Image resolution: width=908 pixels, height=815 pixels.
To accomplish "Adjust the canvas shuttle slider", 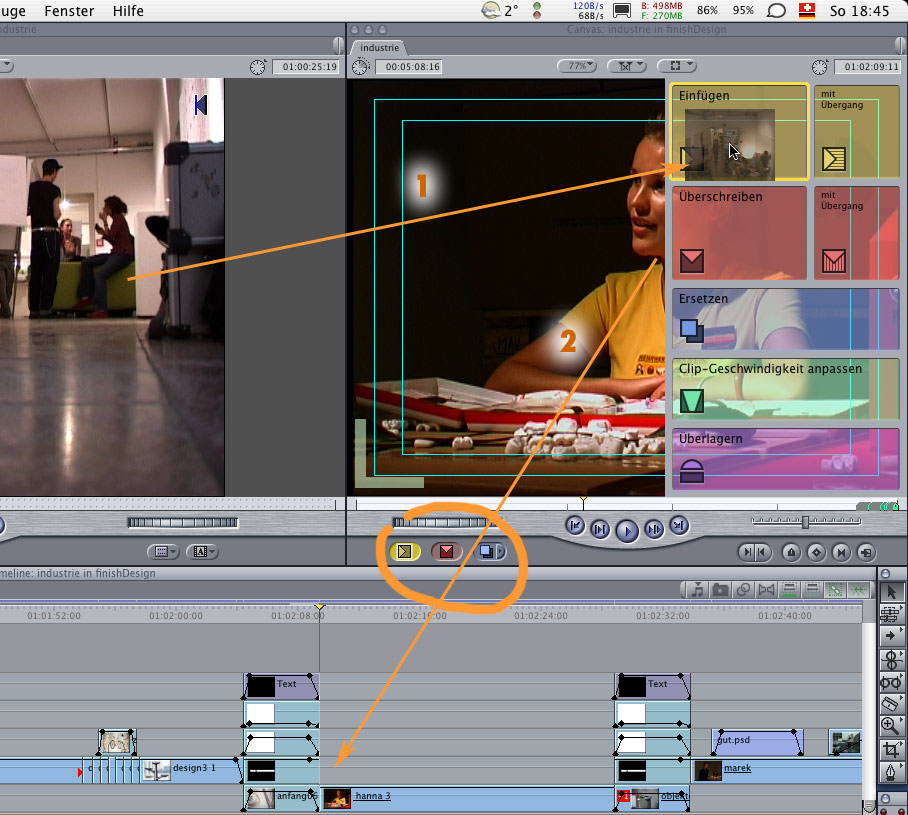I will [805, 522].
